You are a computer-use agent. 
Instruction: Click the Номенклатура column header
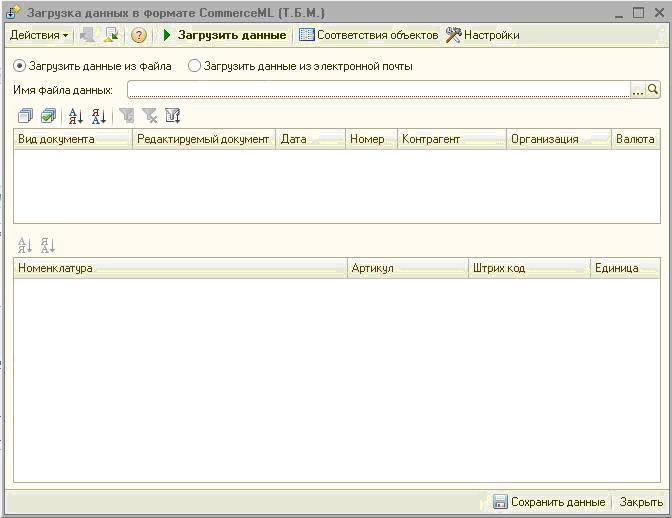coord(180,268)
